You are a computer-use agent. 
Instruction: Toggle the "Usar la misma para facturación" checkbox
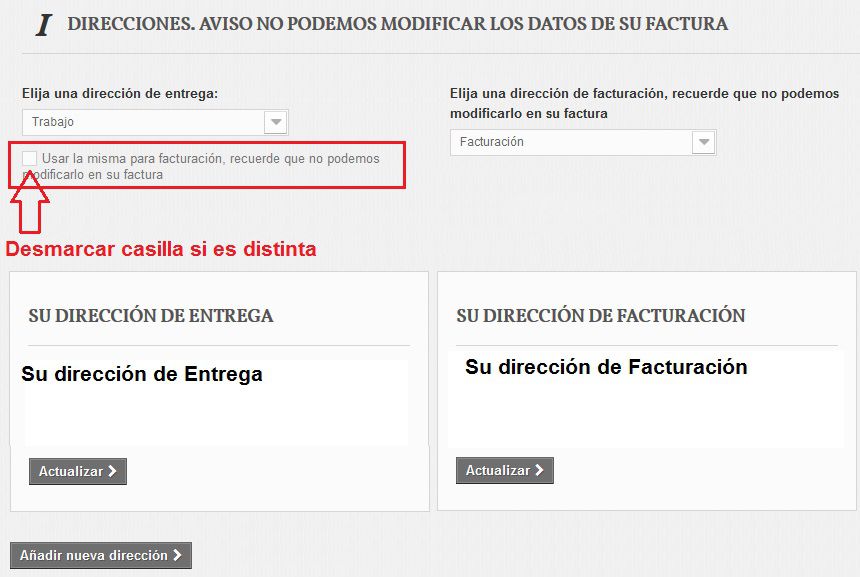(x=30, y=158)
